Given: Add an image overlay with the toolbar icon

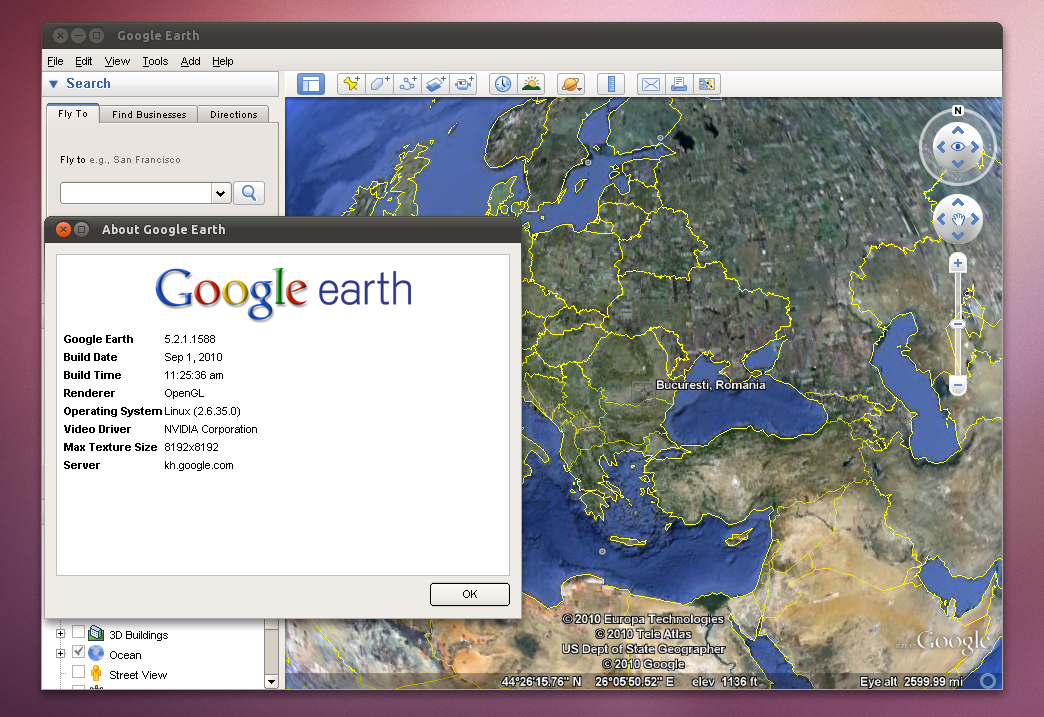Looking at the screenshot, I should tap(435, 84).
